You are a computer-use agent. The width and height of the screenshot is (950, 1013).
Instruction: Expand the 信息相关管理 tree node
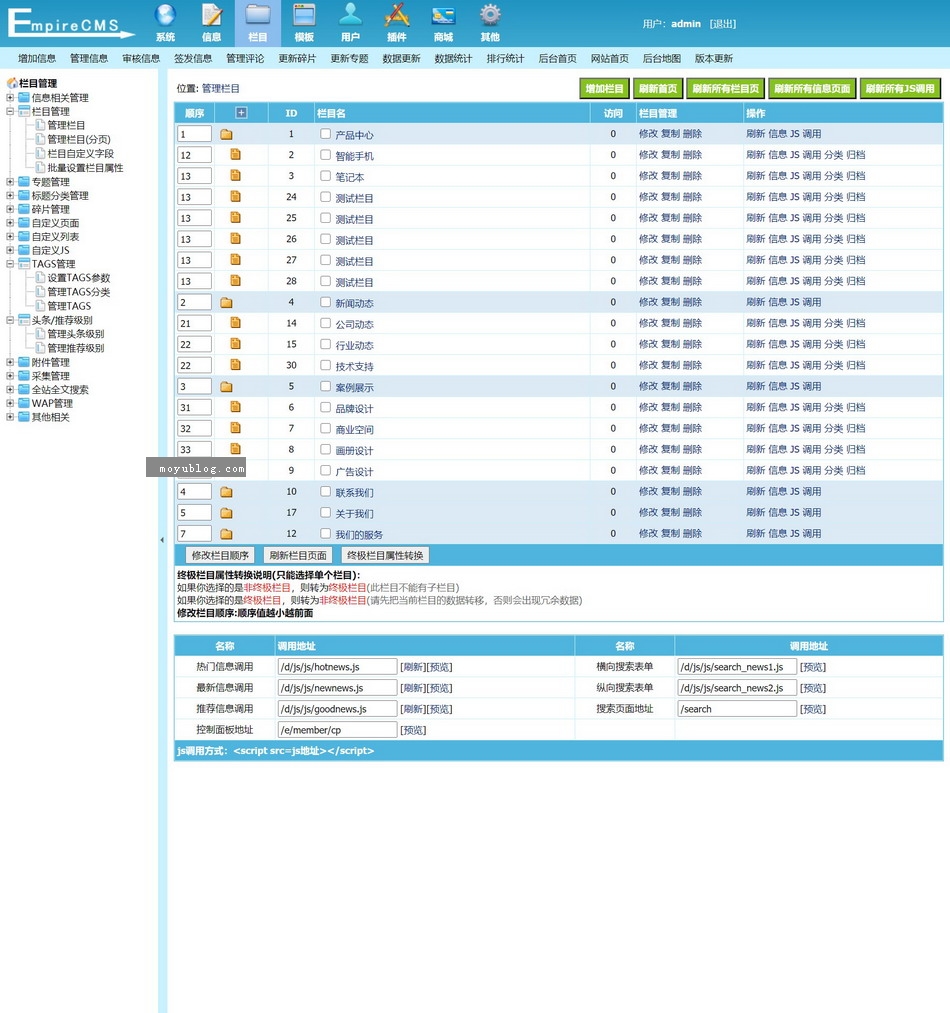[10, 98]
